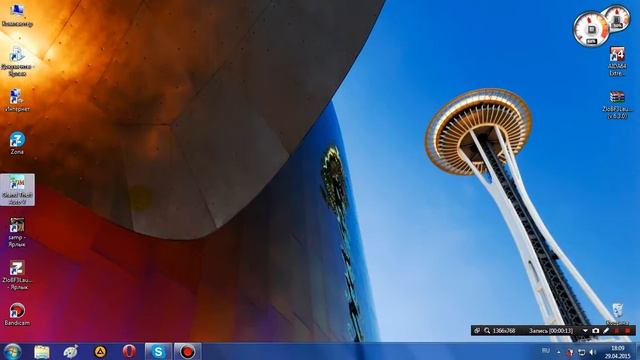640x360 pixels.
Task: Open the ZloBF3Lau... v.6.0.0 archive icon
Action: [x=617, y=104]
